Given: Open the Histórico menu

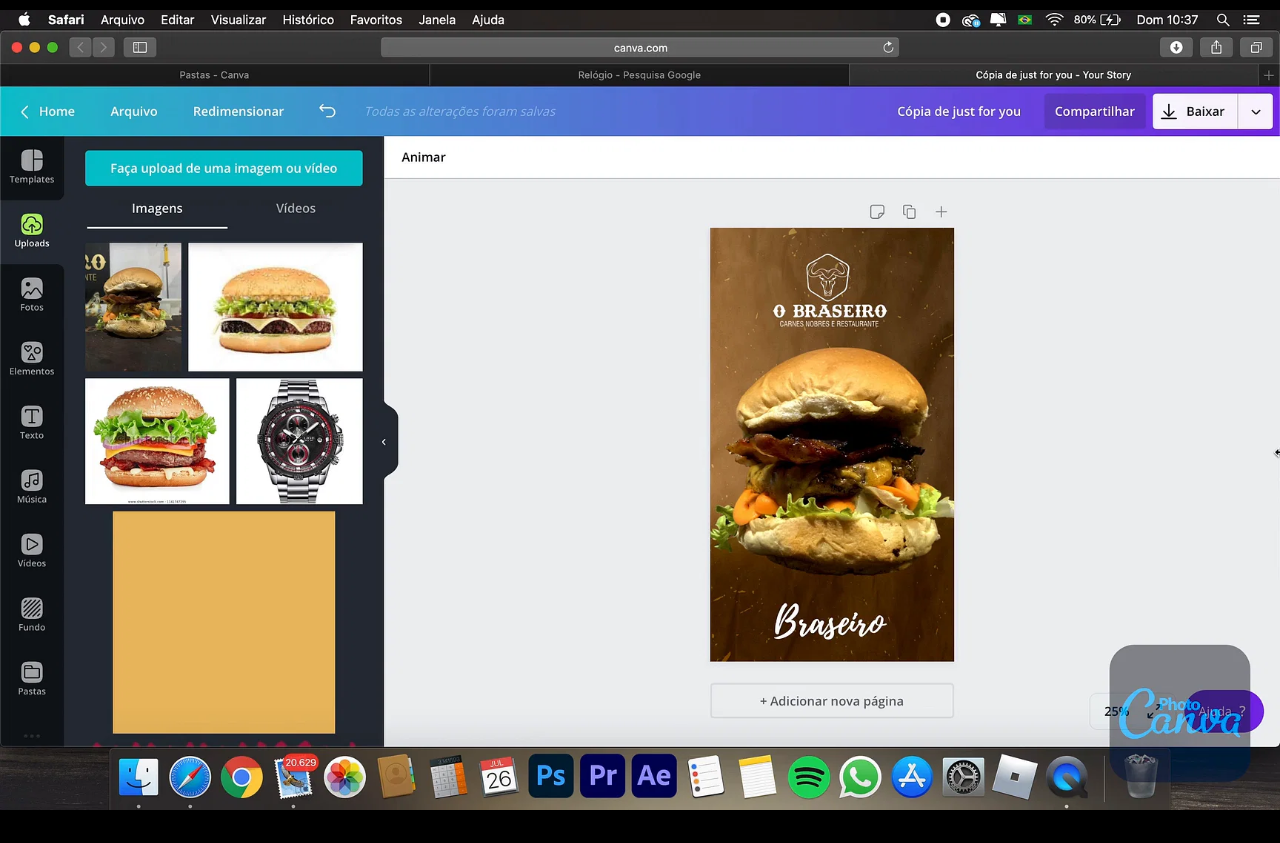Looking at the screenshot, I should [308, 19].
